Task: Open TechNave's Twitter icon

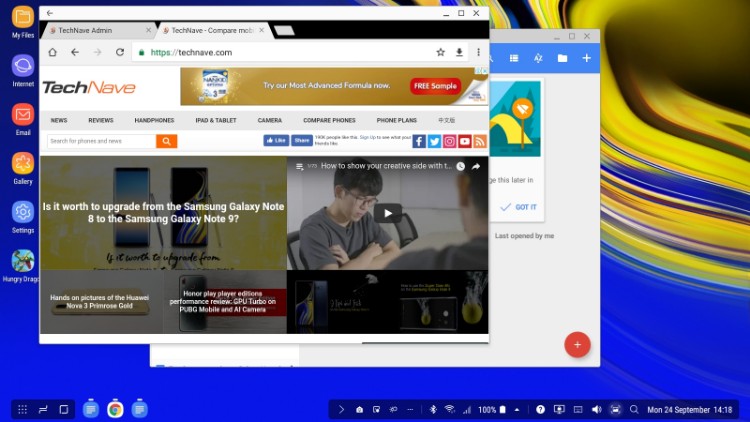Action: tap(434, 141)
